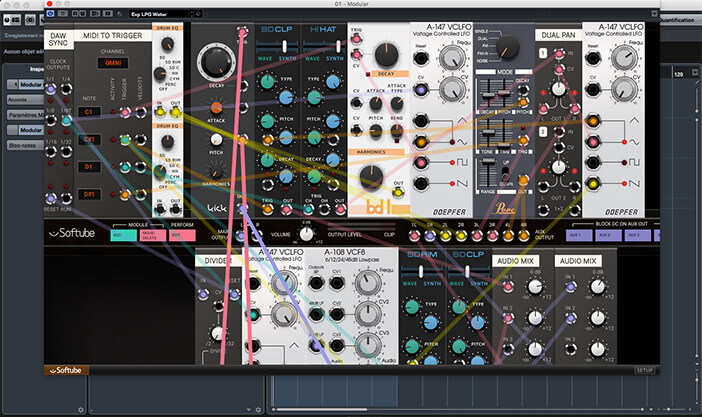This screenshot has width=702, height=417.
Task: Toggle AUX 1 DC block button
Action: 577,234
